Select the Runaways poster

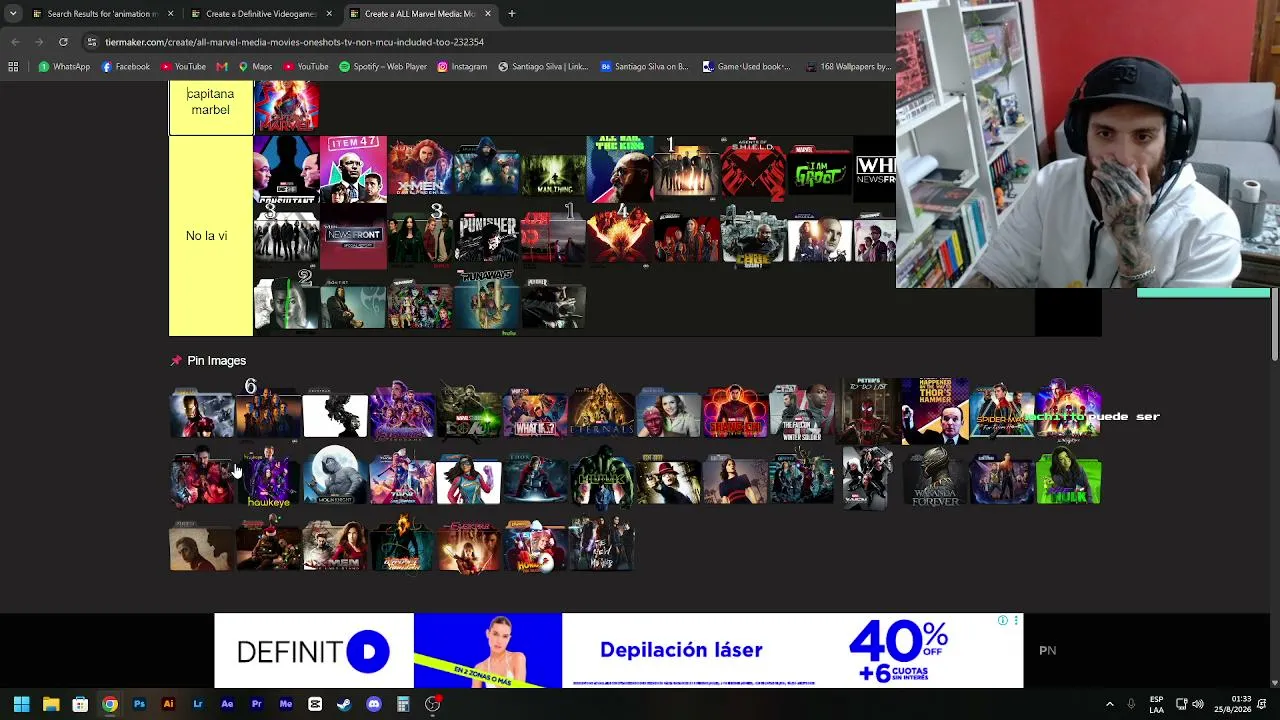(x=487, y=303)
